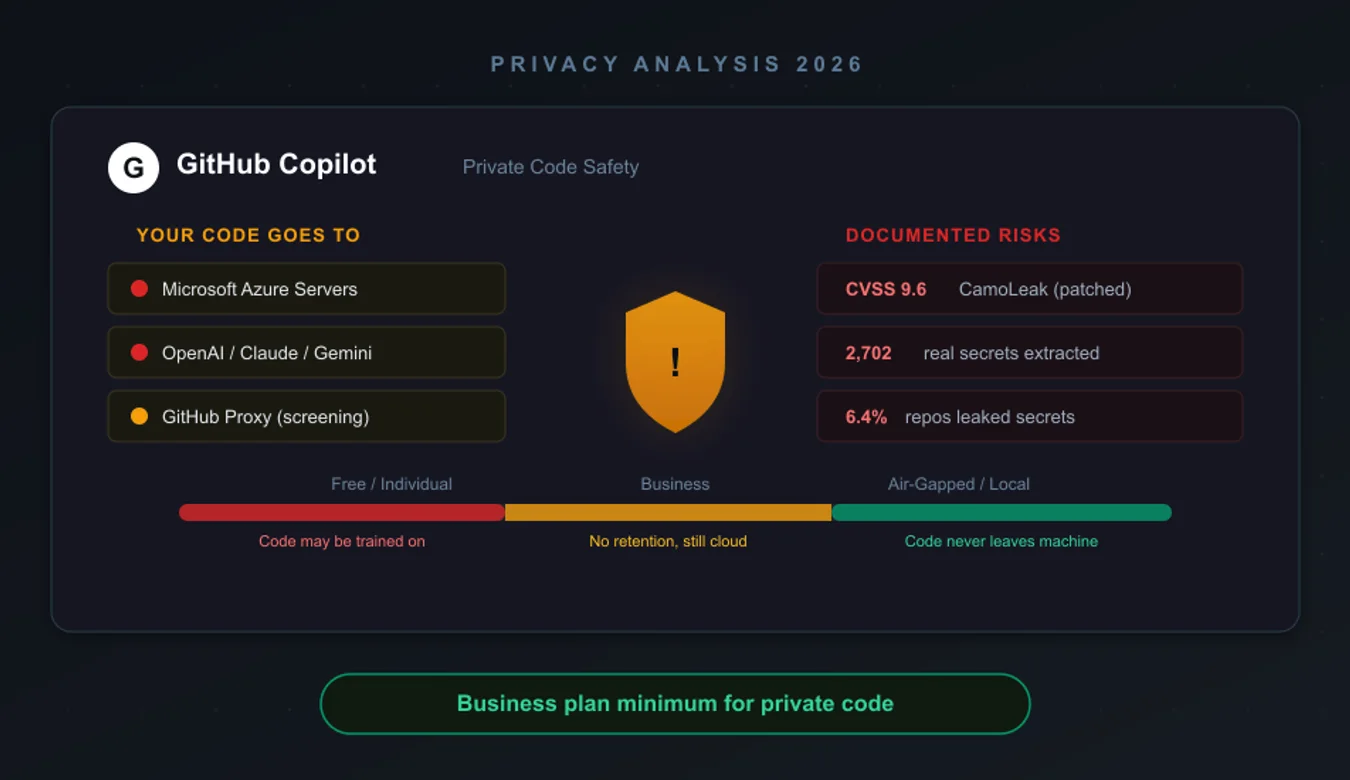Click the red dot beside Microsoft Azure Servers
Viewport: 1350px width, 780px height.
coord(139,288)
